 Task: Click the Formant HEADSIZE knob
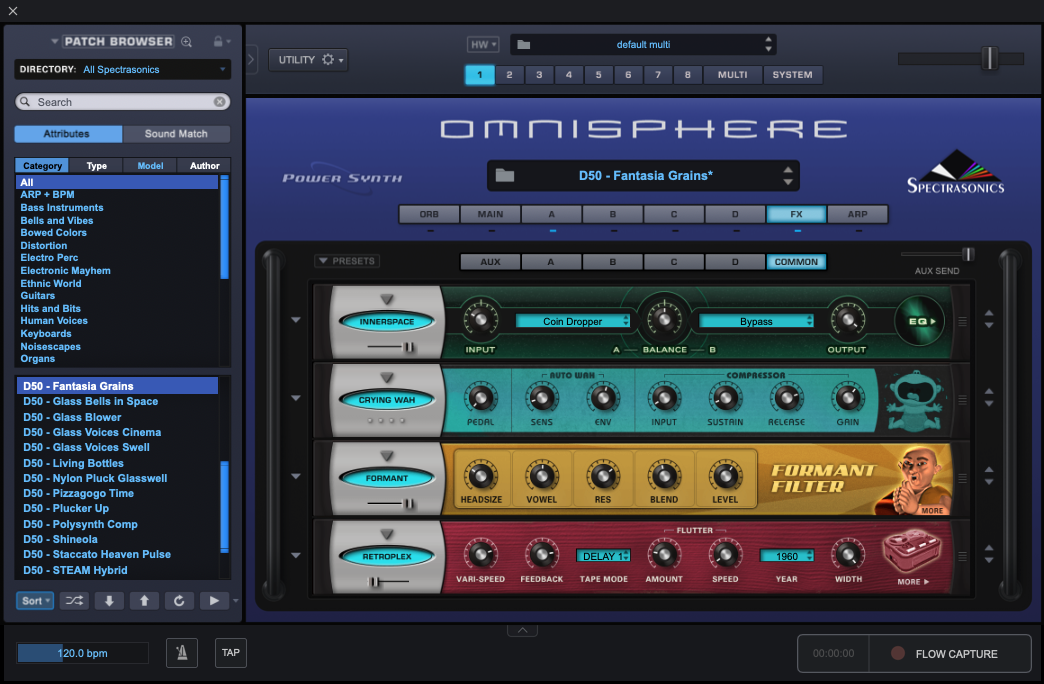(481, 476)
